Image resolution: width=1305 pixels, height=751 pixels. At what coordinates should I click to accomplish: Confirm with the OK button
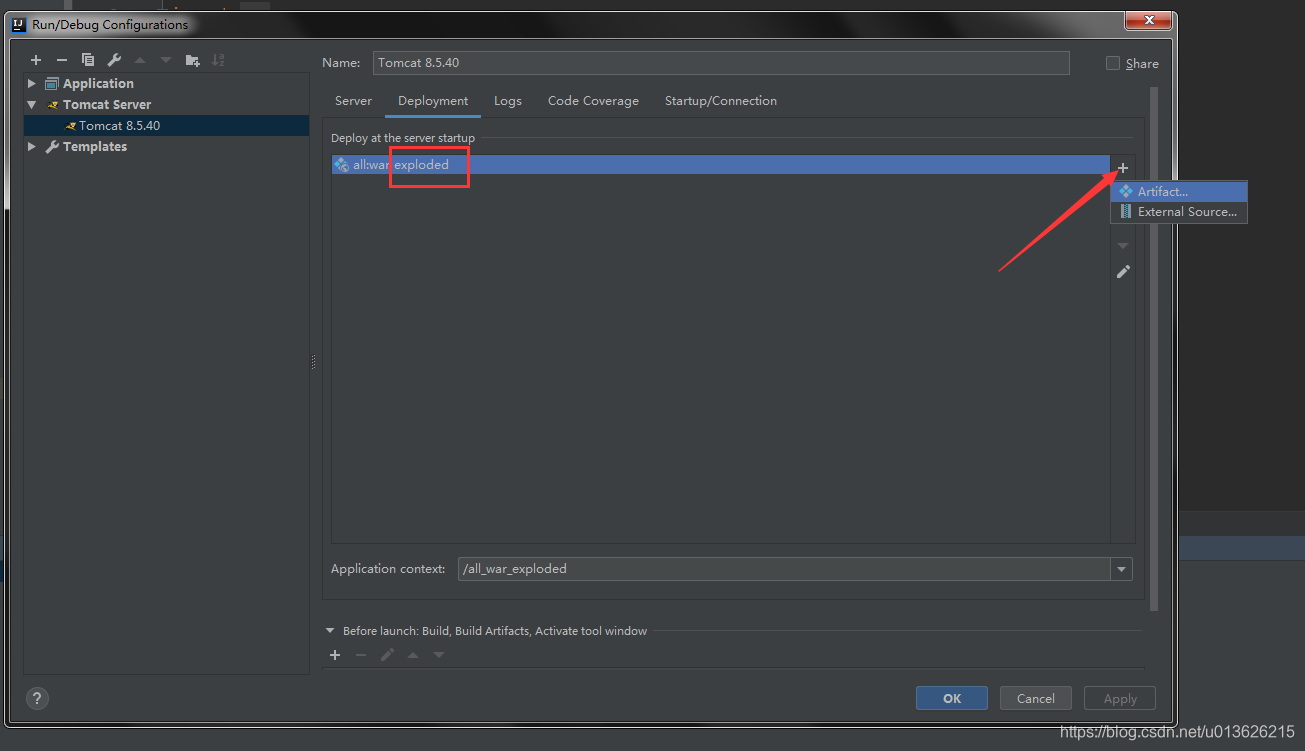[x=952, y=698]
